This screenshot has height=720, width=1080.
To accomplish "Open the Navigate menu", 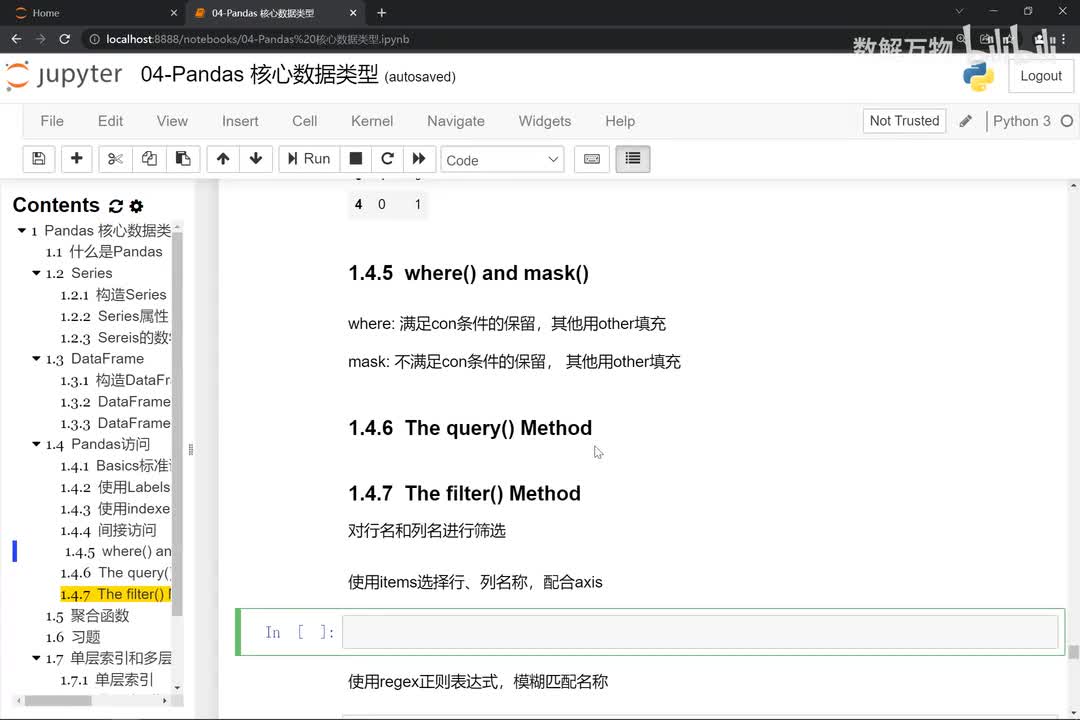I will pos(456,121).
